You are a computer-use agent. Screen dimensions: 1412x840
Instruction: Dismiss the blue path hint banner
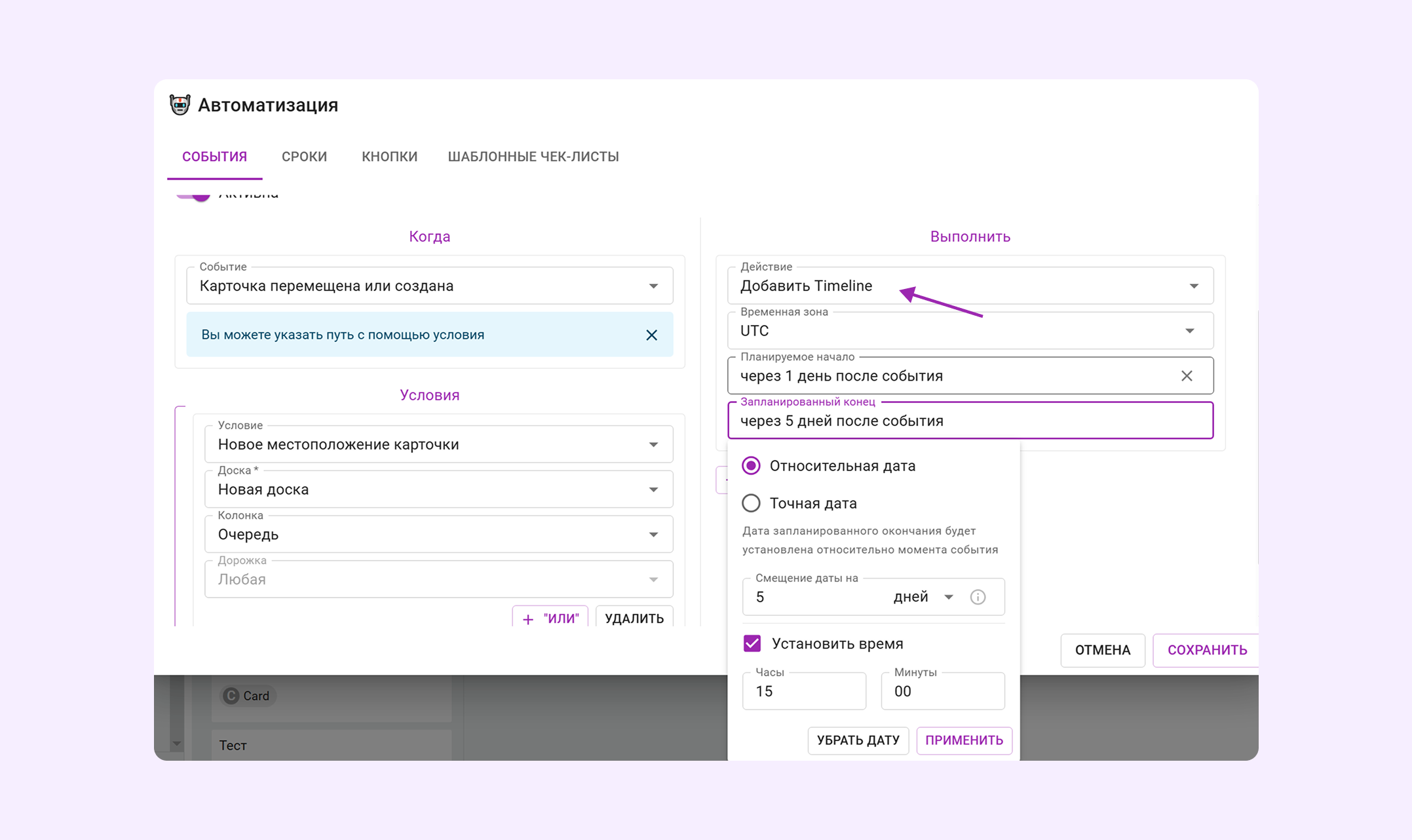(x=651, y=335)
